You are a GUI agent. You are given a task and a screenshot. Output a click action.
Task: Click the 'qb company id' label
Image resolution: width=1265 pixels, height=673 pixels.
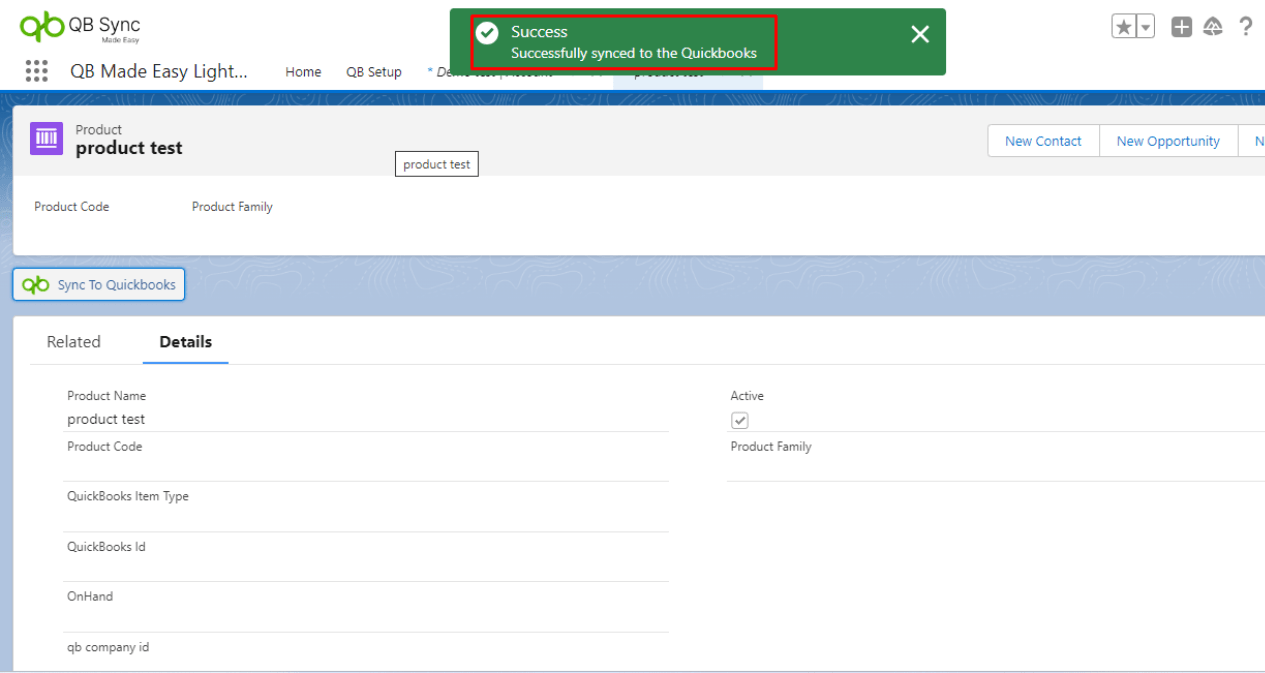pyautogui.click(x=108, y=647)
